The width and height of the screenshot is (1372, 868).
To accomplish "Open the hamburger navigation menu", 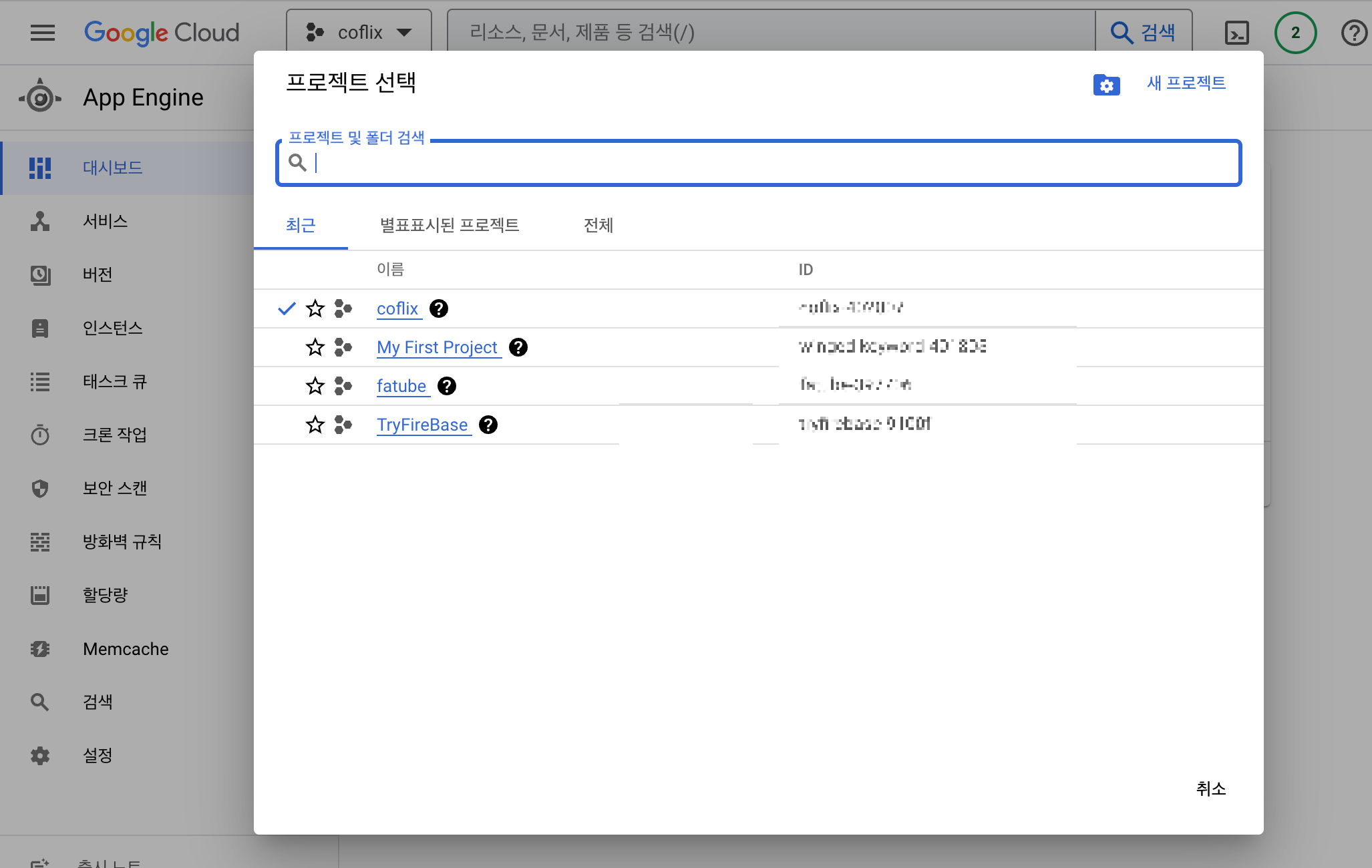I will coord(43,33).
